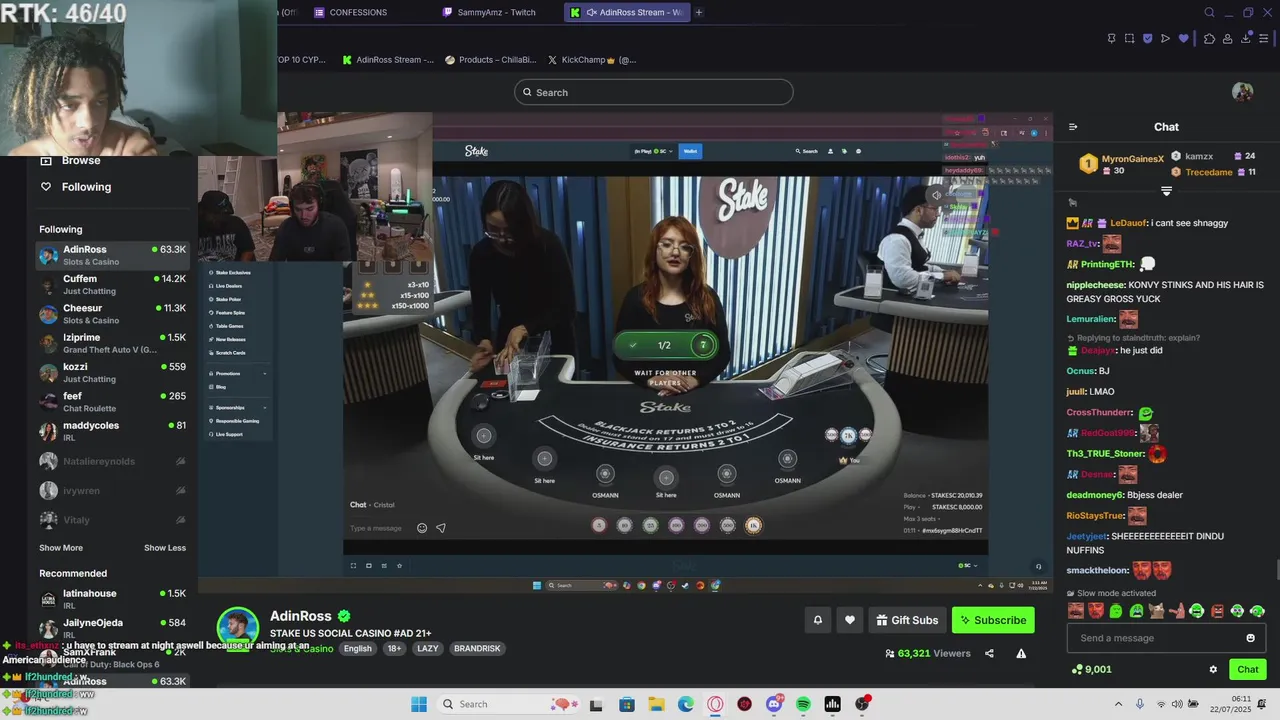Screen dimensions: 1280x720
Task: Open browser easy setup menu icon
Action: pos(1264,38)
